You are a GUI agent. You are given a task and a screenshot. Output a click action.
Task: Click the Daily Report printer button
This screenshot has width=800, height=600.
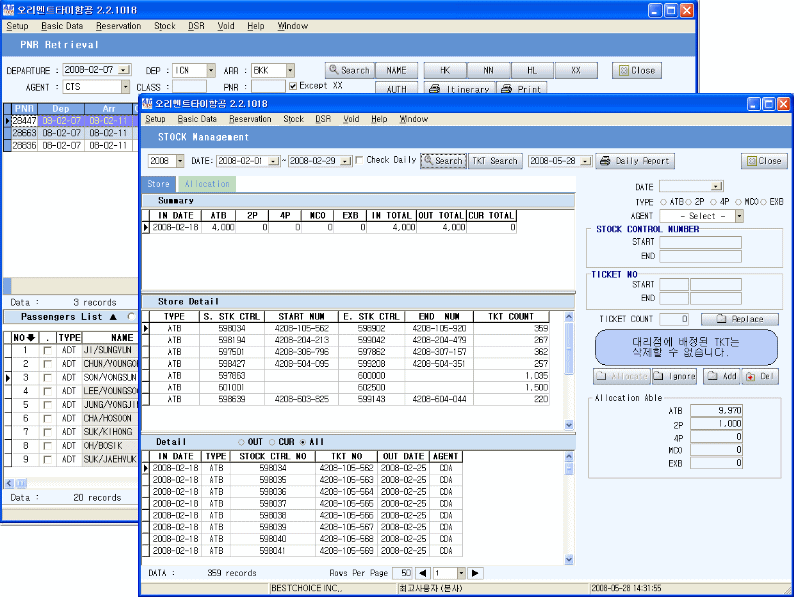635,161
